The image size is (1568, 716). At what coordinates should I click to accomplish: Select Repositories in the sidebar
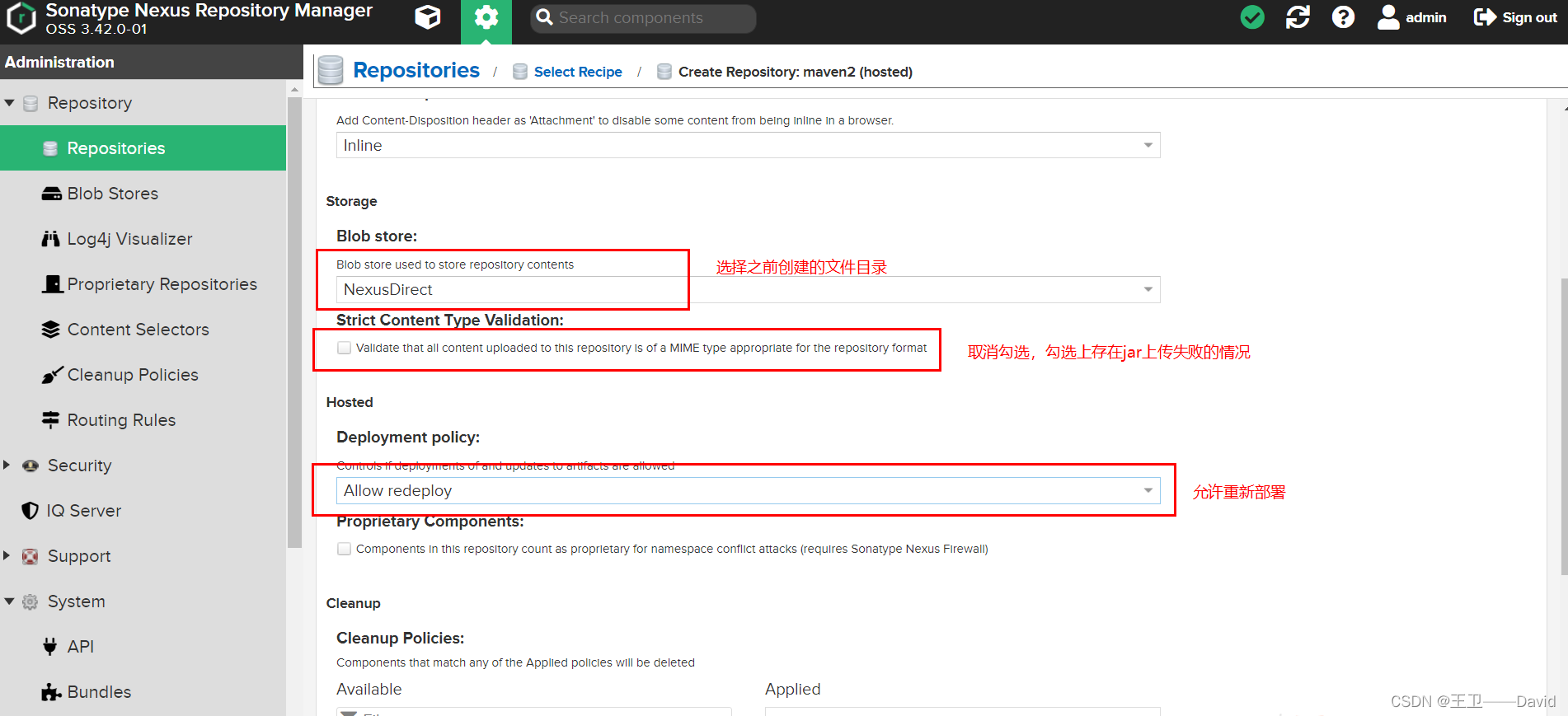click(143, 148)
